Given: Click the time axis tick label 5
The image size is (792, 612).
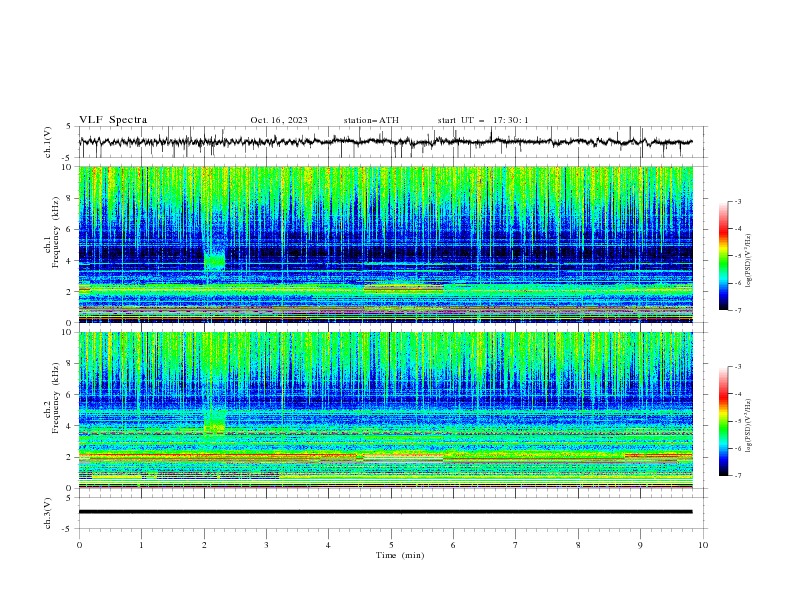Looking at the screenshot, I should click(391, 545).
